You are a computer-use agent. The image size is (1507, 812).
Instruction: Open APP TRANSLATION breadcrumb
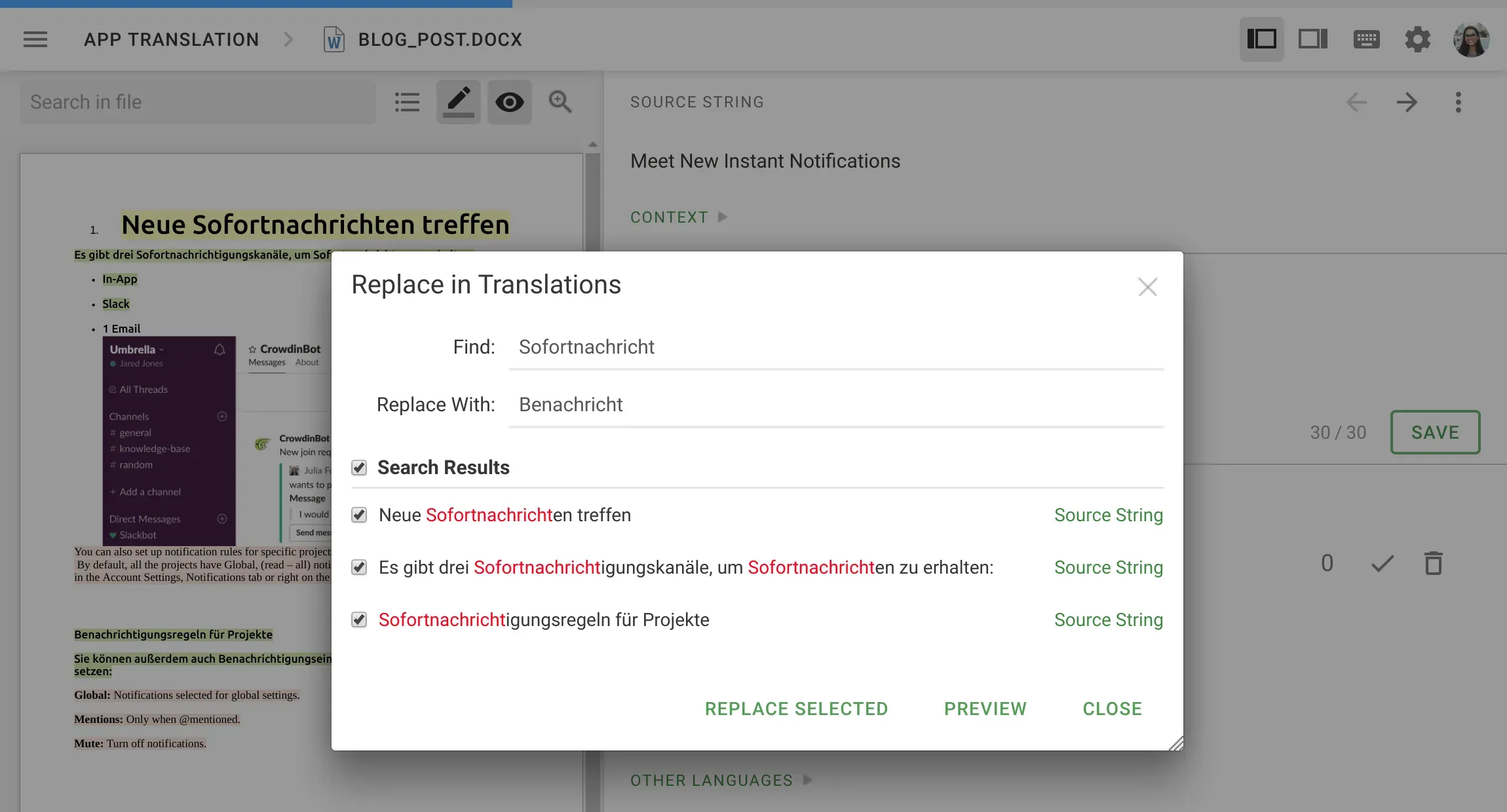click(x=172, y=39)
